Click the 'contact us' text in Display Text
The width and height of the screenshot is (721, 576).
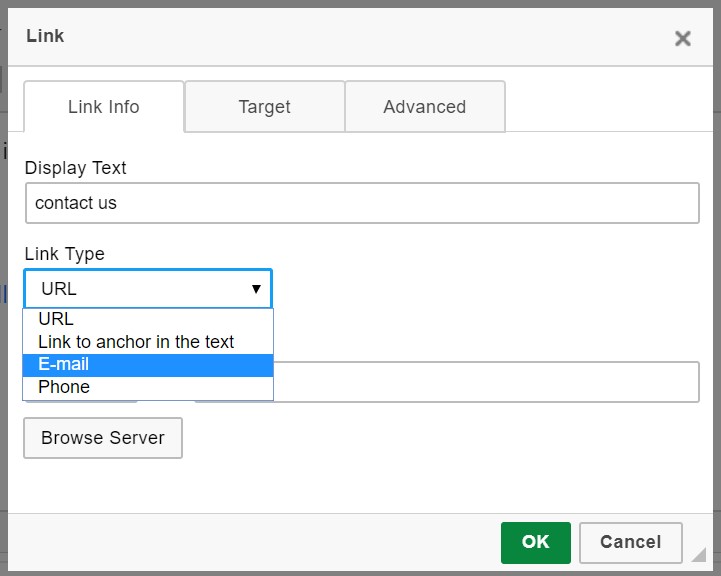[x=76, y=203]
